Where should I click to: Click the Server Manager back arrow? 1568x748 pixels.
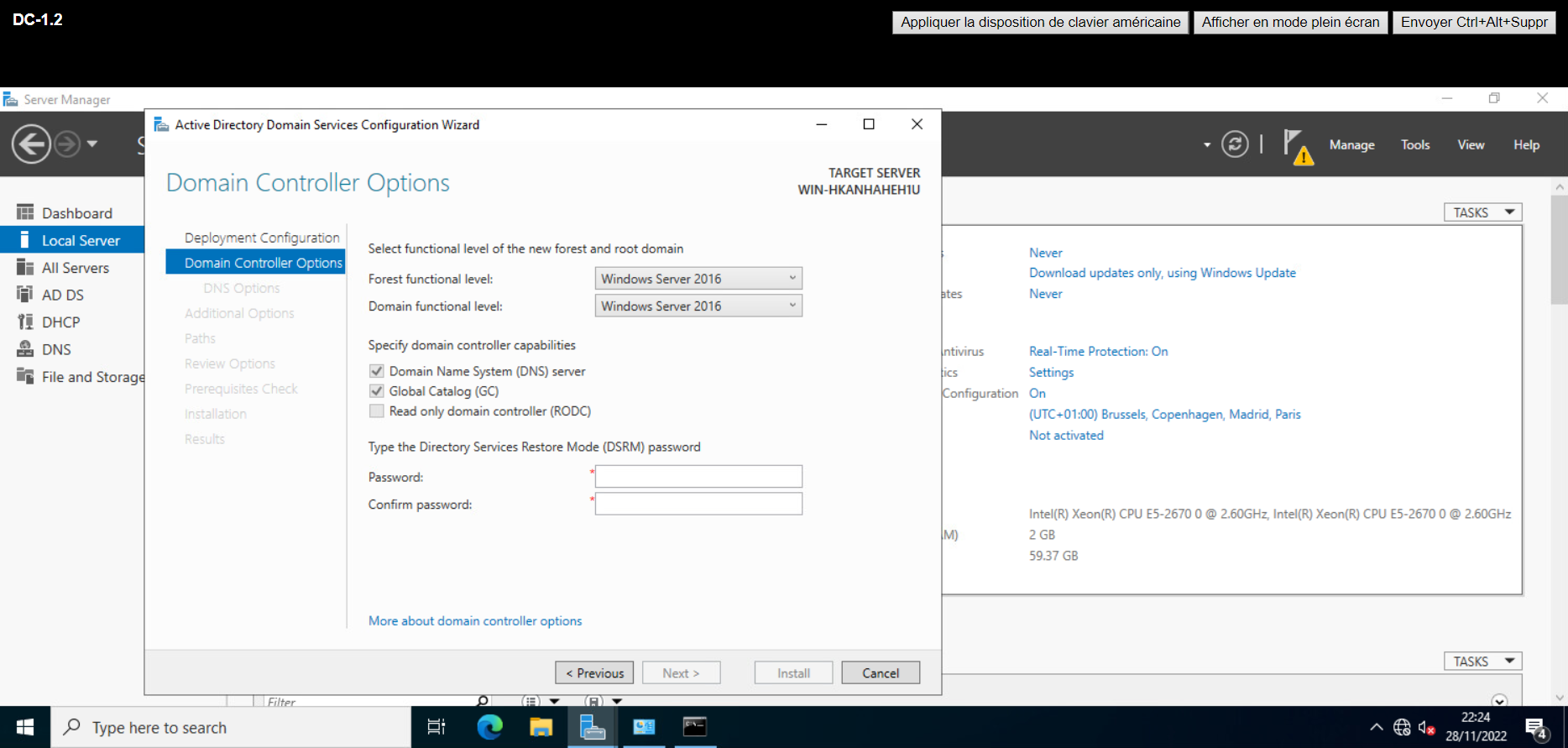31,144
